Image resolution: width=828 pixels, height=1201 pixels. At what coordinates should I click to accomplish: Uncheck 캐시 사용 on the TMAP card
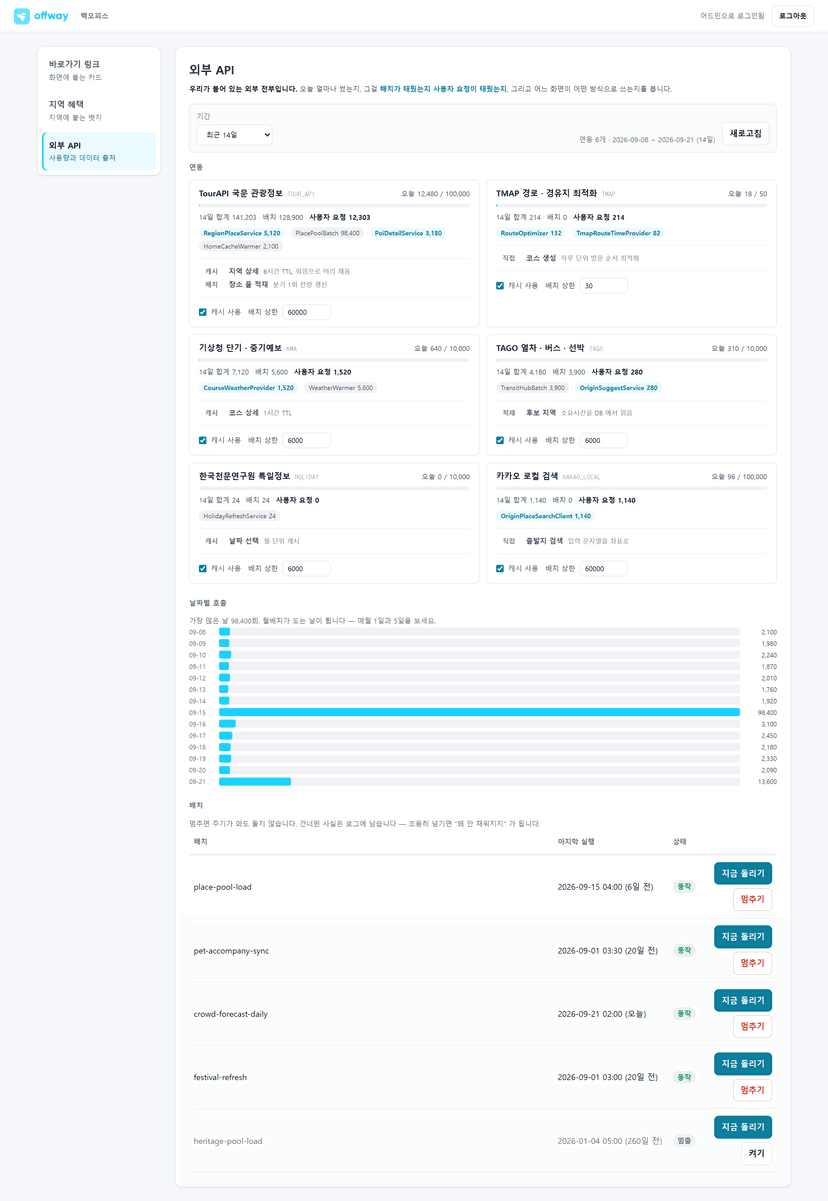tap(500, 286)
